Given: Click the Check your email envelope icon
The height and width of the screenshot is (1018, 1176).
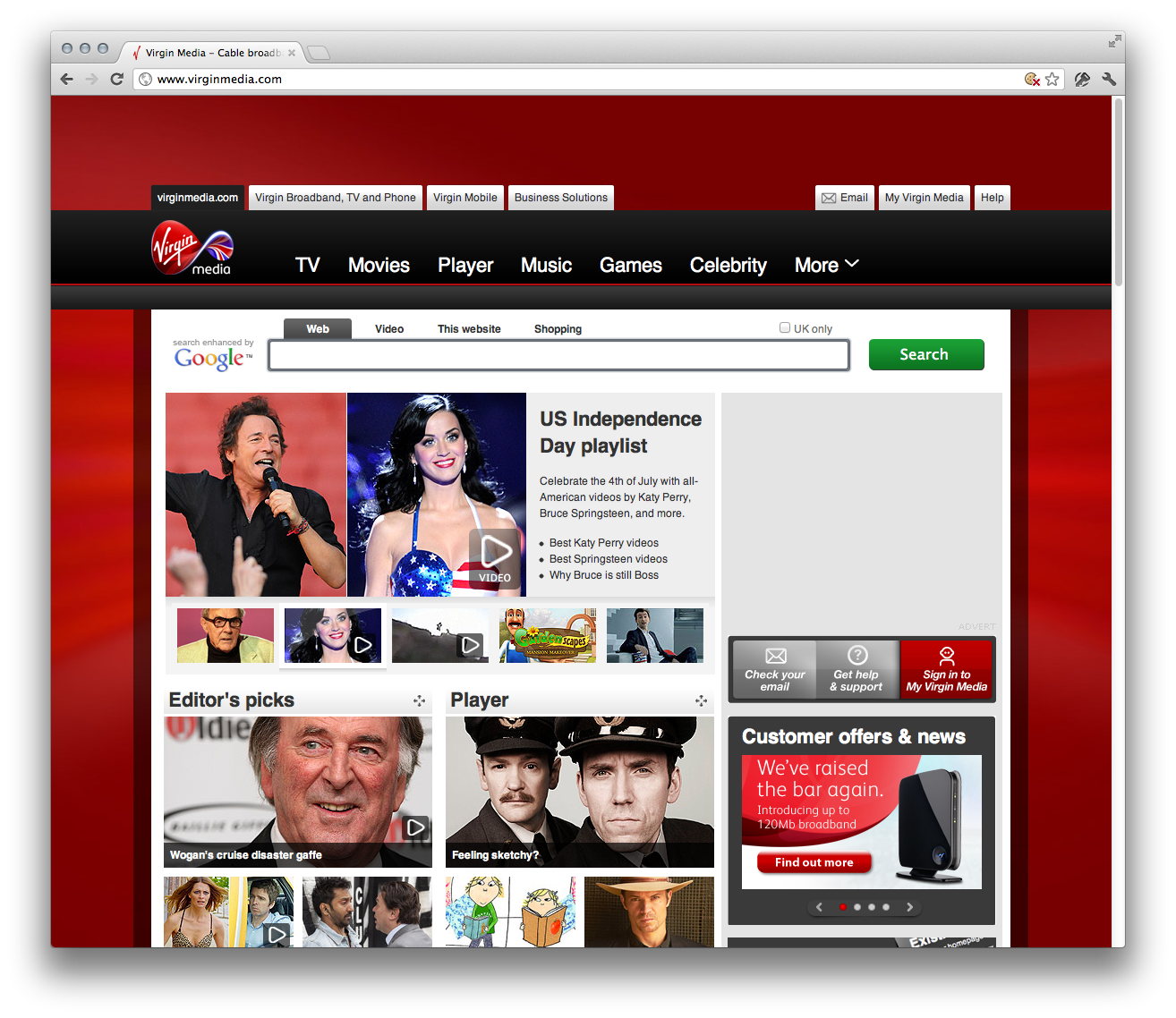Looking at the screenshot, I should pos(776,656).
